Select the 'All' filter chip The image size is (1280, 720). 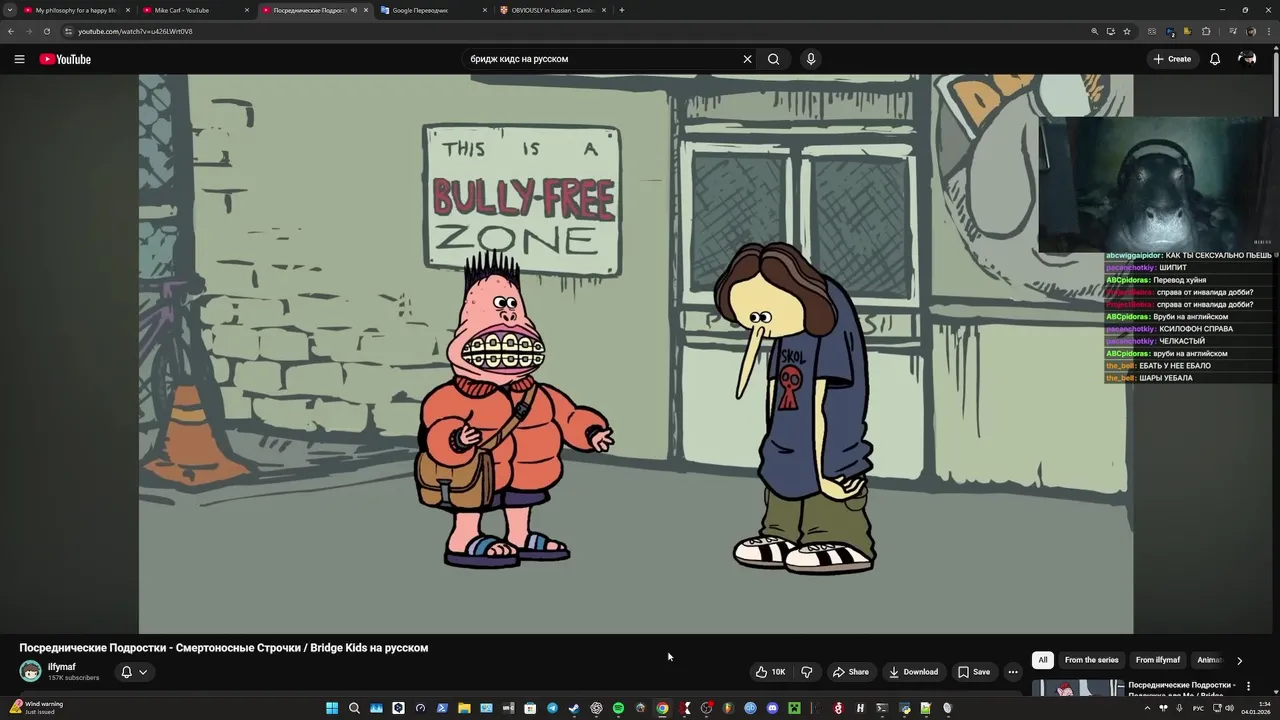coord(1043,660)
